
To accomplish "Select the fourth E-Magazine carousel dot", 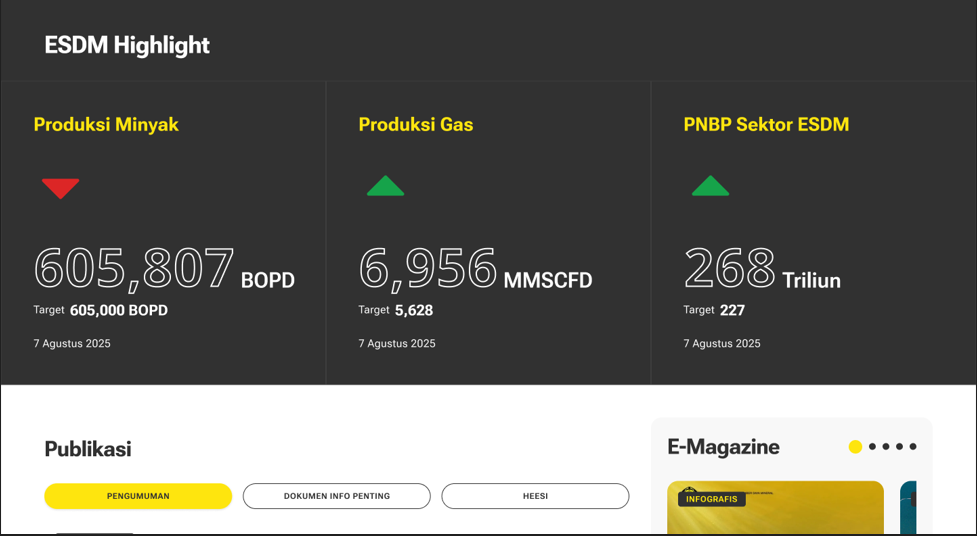I will (x=899, y=447).
